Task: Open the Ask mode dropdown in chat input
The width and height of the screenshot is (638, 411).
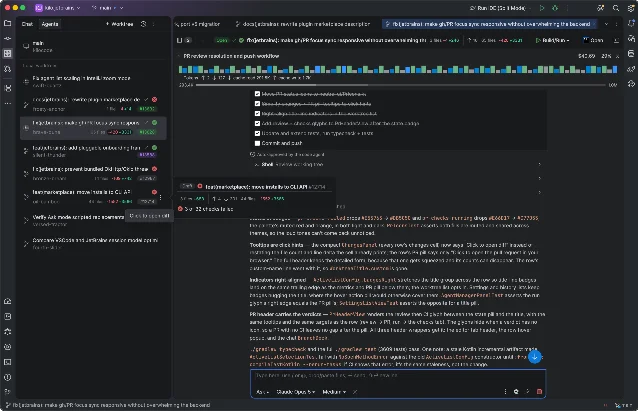Action: (x=262, y=392)
